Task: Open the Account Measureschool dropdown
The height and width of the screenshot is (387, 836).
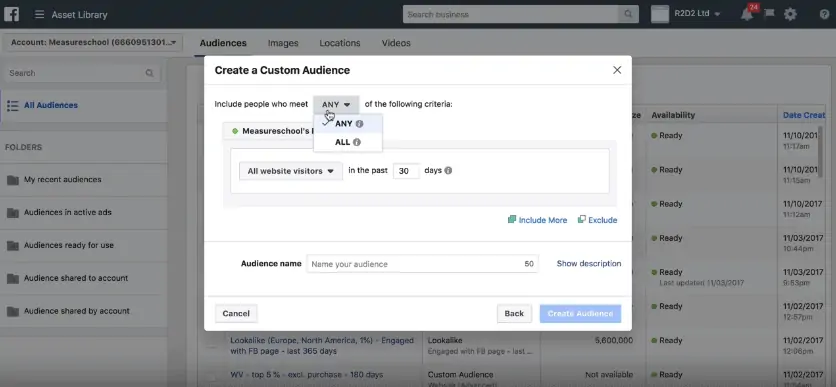Action: tap(93, 43)
